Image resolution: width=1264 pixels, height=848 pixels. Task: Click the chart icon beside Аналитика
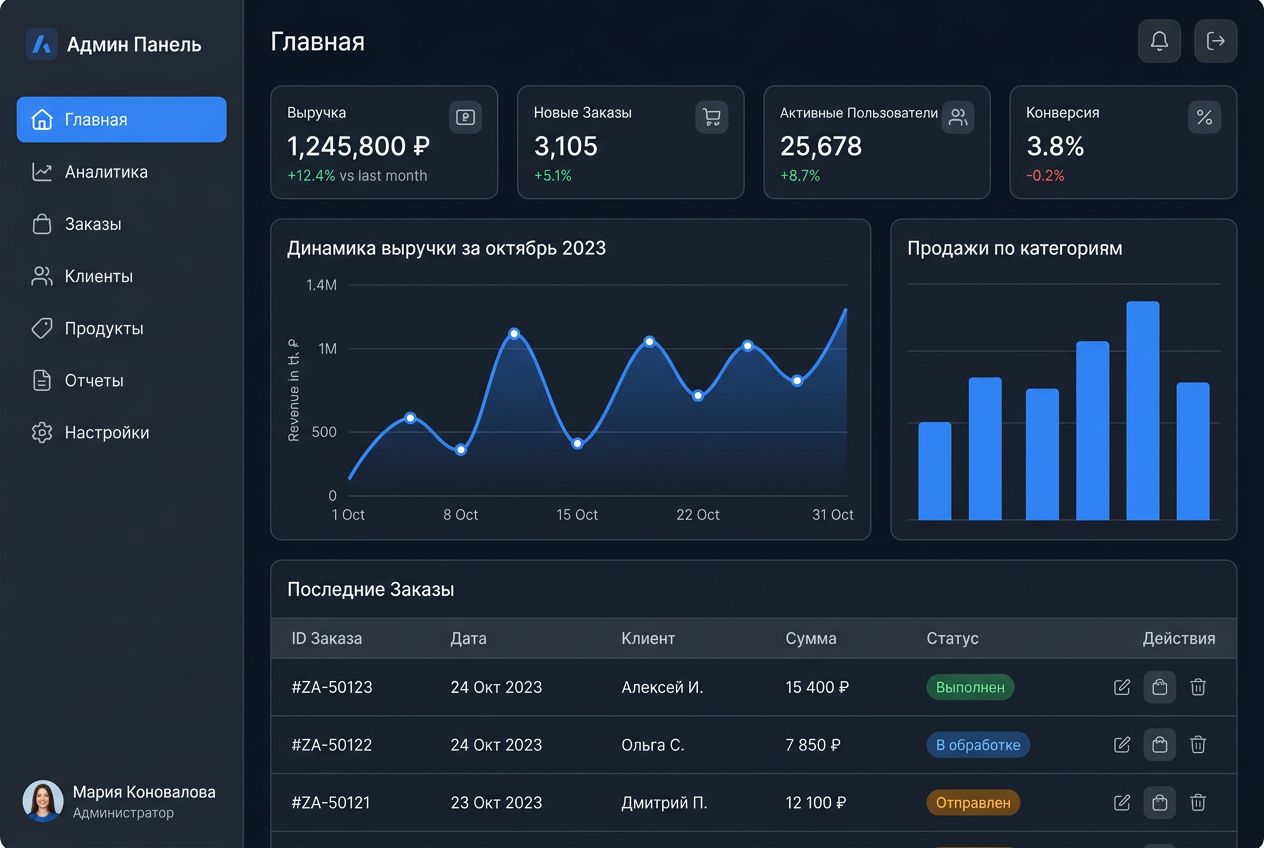click(42, 172)
